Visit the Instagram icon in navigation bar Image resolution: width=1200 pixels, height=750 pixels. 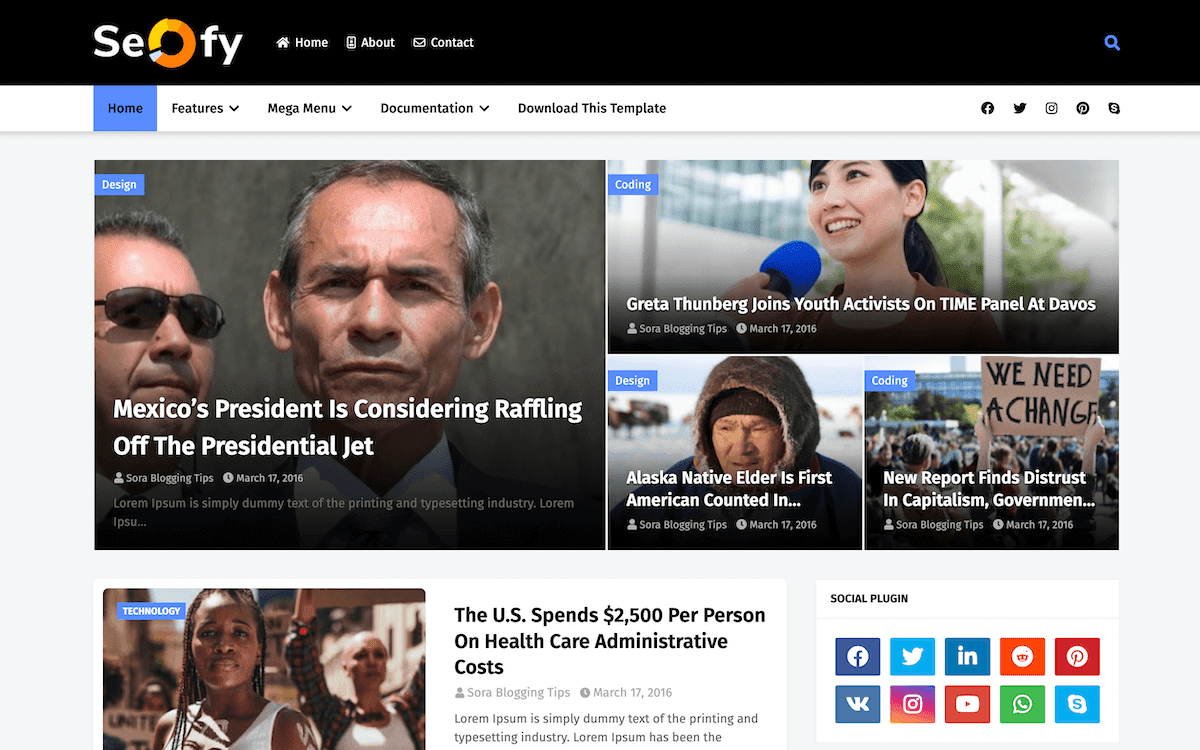(x=1051, y=108)
